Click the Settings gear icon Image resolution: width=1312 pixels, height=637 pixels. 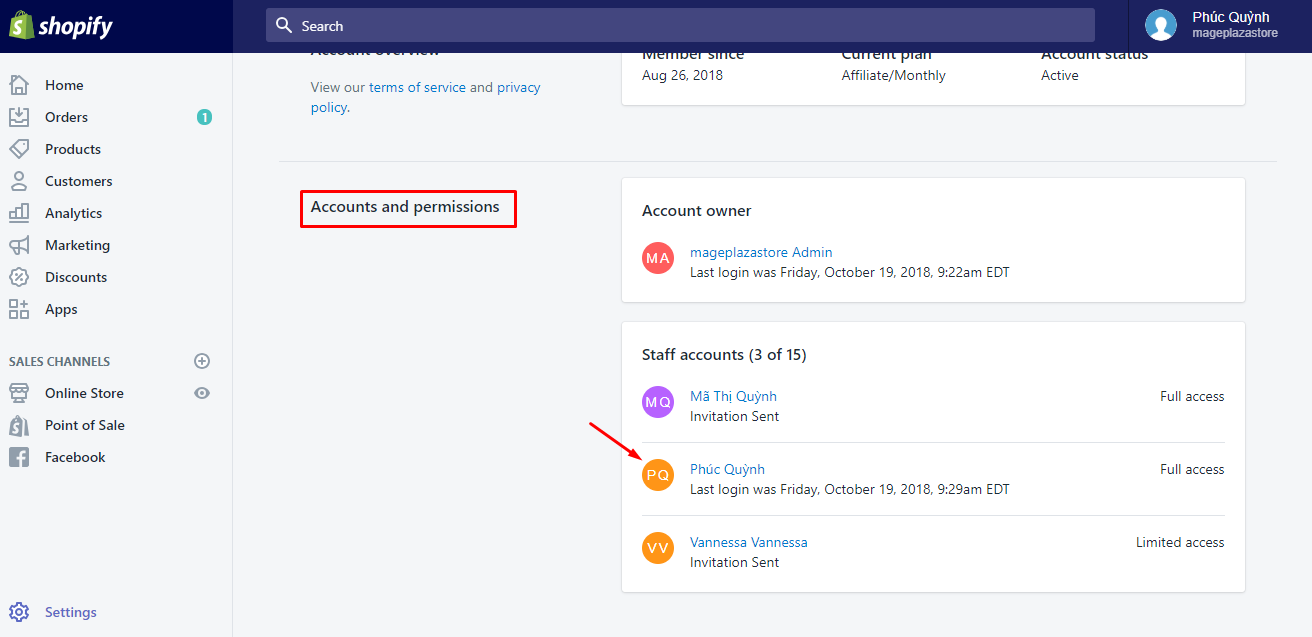(x=19, y=612)
